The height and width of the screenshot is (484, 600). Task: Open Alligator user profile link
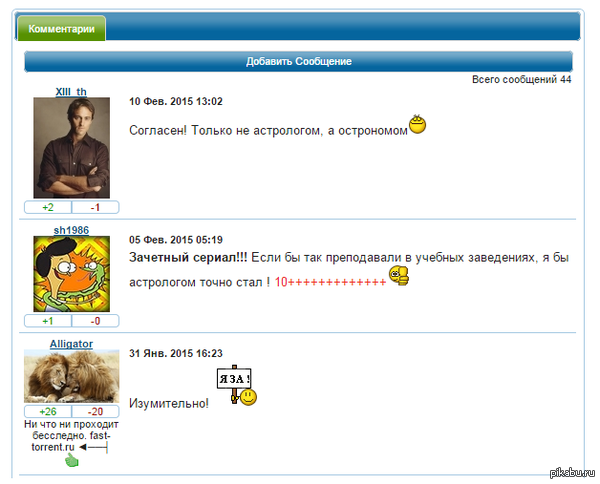click(71, 344)
